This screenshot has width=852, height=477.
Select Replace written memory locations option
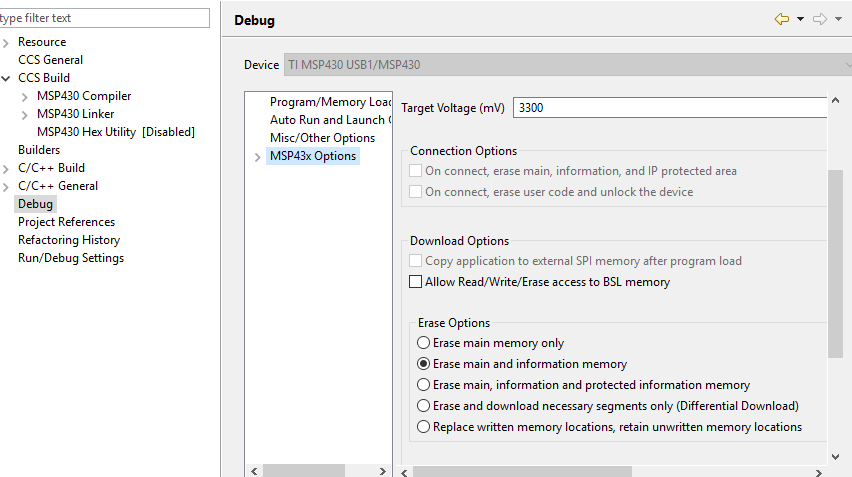[x=424, y=427]
